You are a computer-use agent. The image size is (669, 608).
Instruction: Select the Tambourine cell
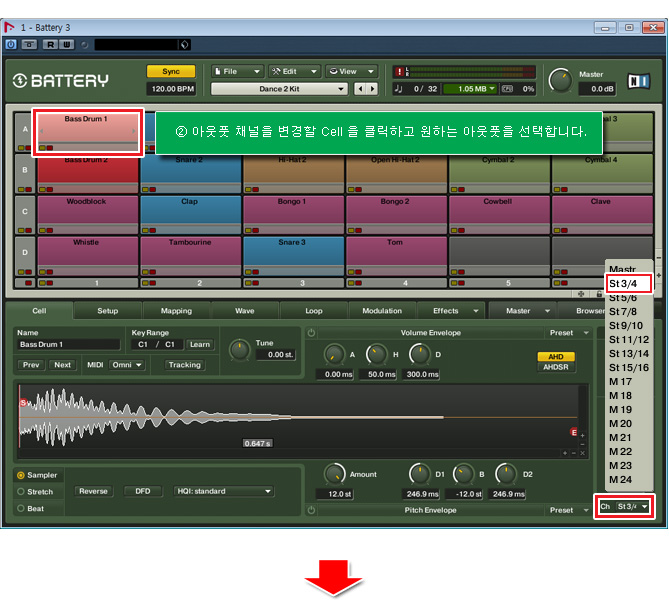[x=190, y=256]
